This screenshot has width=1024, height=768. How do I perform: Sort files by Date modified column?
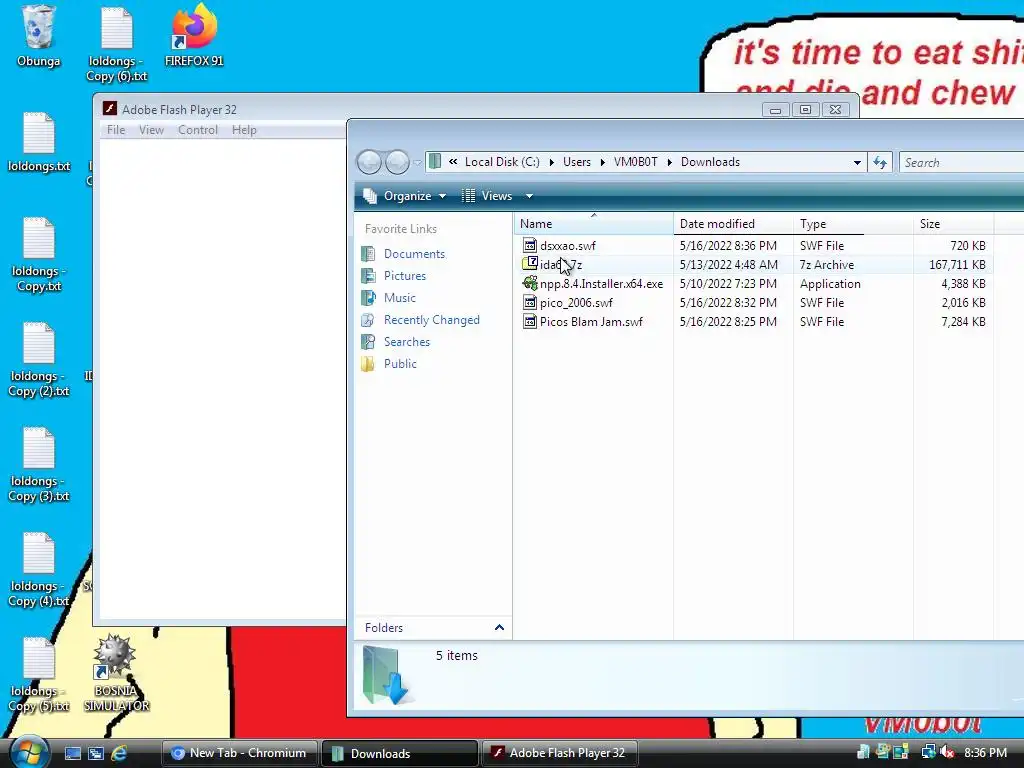tap(733, 223)
